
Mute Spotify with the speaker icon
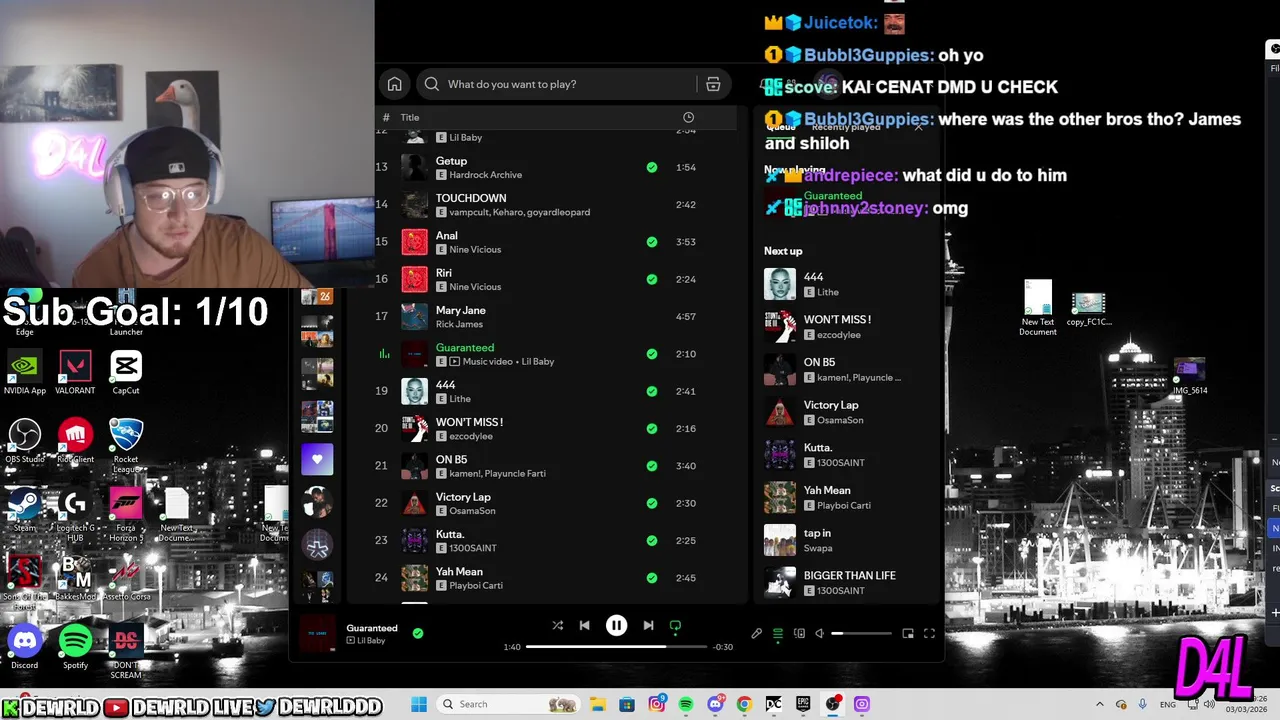pos(820,633)
